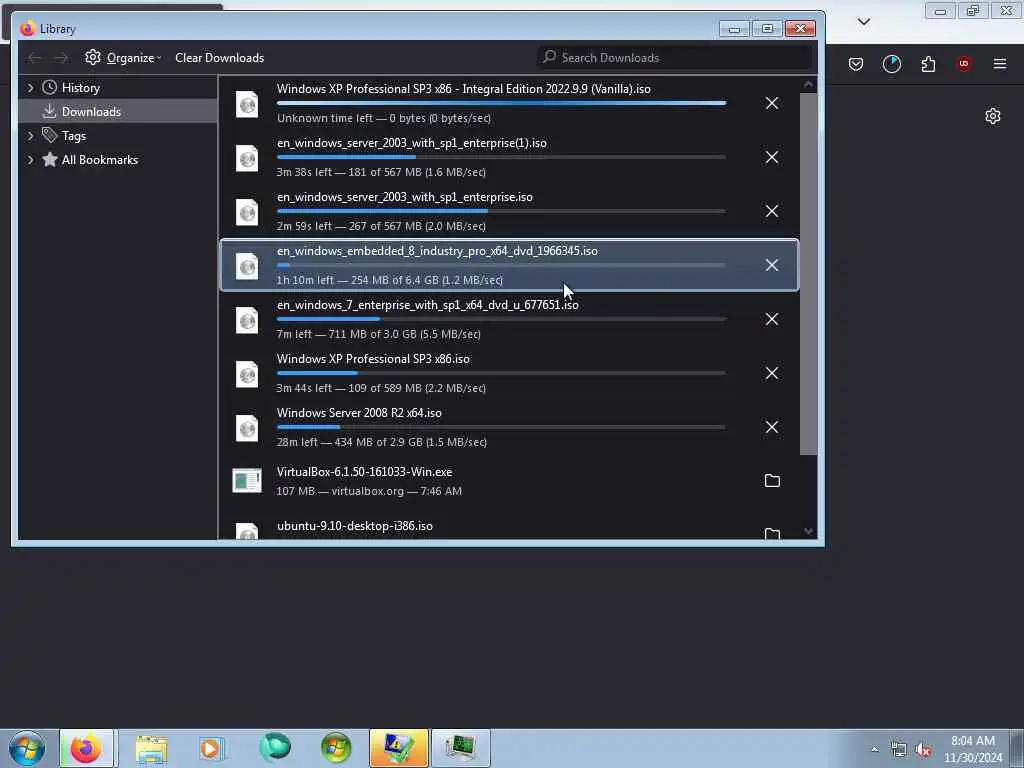The height and width of the screenshot is (768, 1024).
Task: Cancel the Windows Embedded 8 Industry download
Action: 771,265
